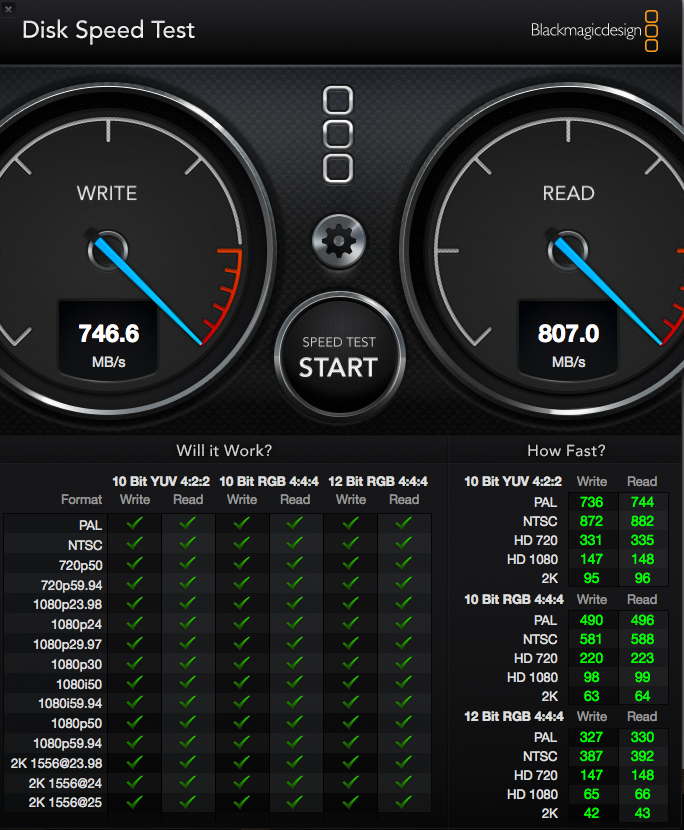Click the NTSC 10 Bit YUV Read checkmark
The width and height of the screenshot is (684, 830).
(x=187, y=543)
